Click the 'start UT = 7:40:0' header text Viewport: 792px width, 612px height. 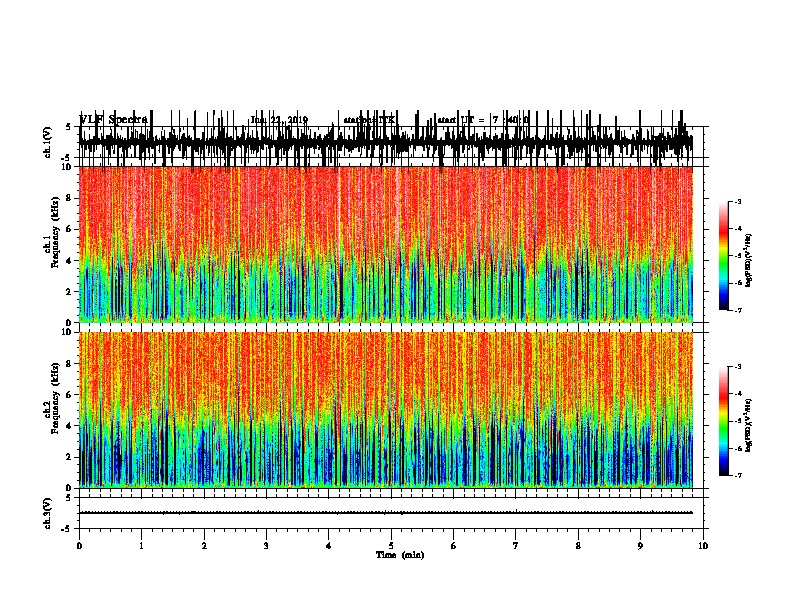483,120
